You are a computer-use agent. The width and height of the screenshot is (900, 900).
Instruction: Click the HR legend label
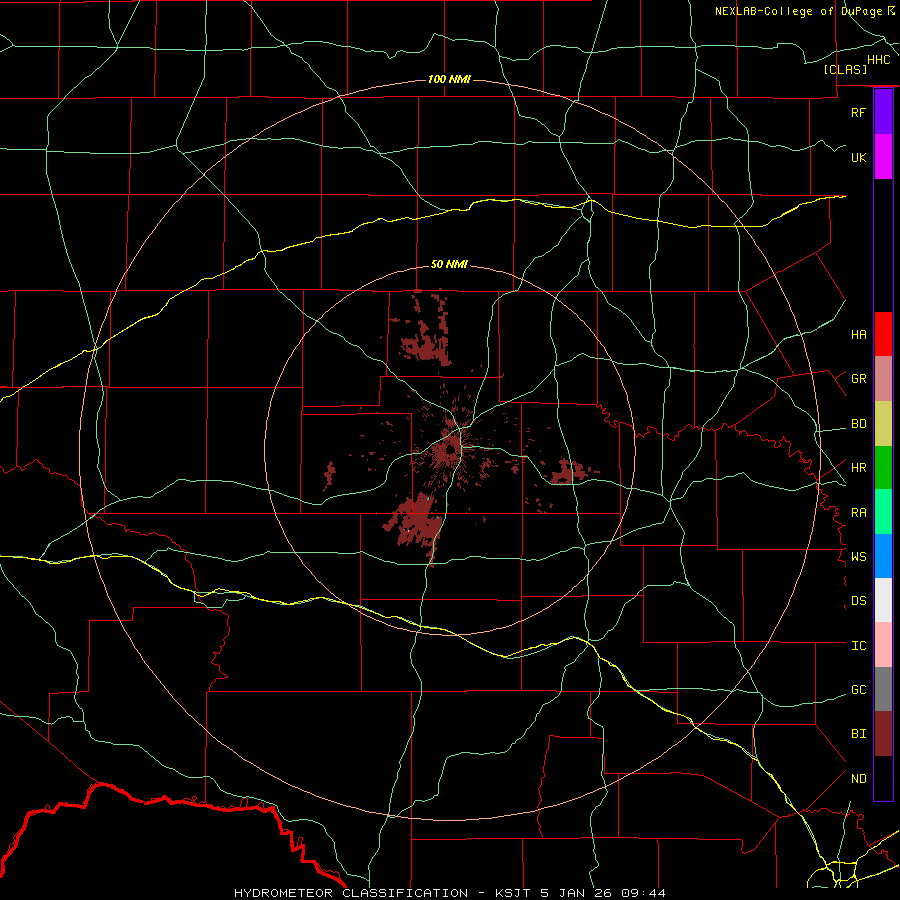click(858, 468)
